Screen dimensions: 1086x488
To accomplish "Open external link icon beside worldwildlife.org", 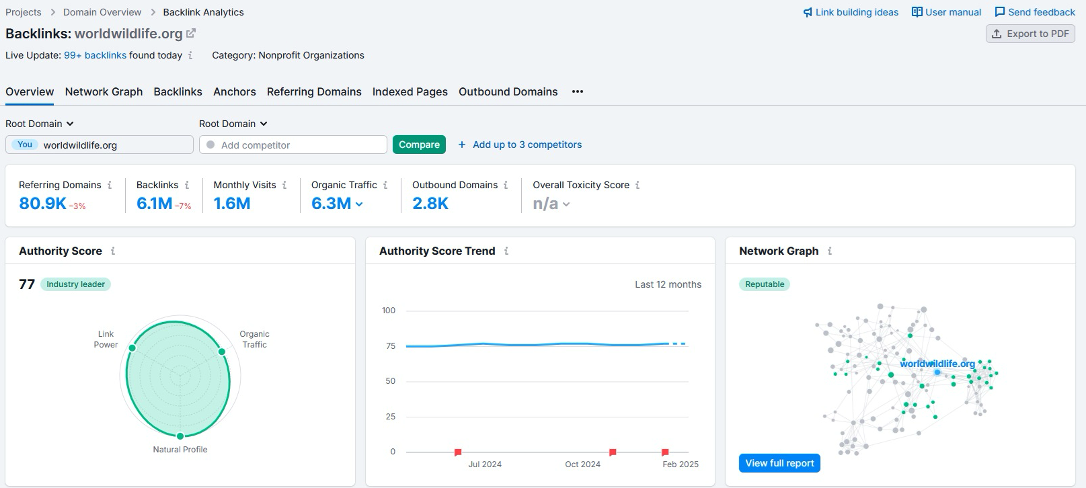I will point(191,33).
